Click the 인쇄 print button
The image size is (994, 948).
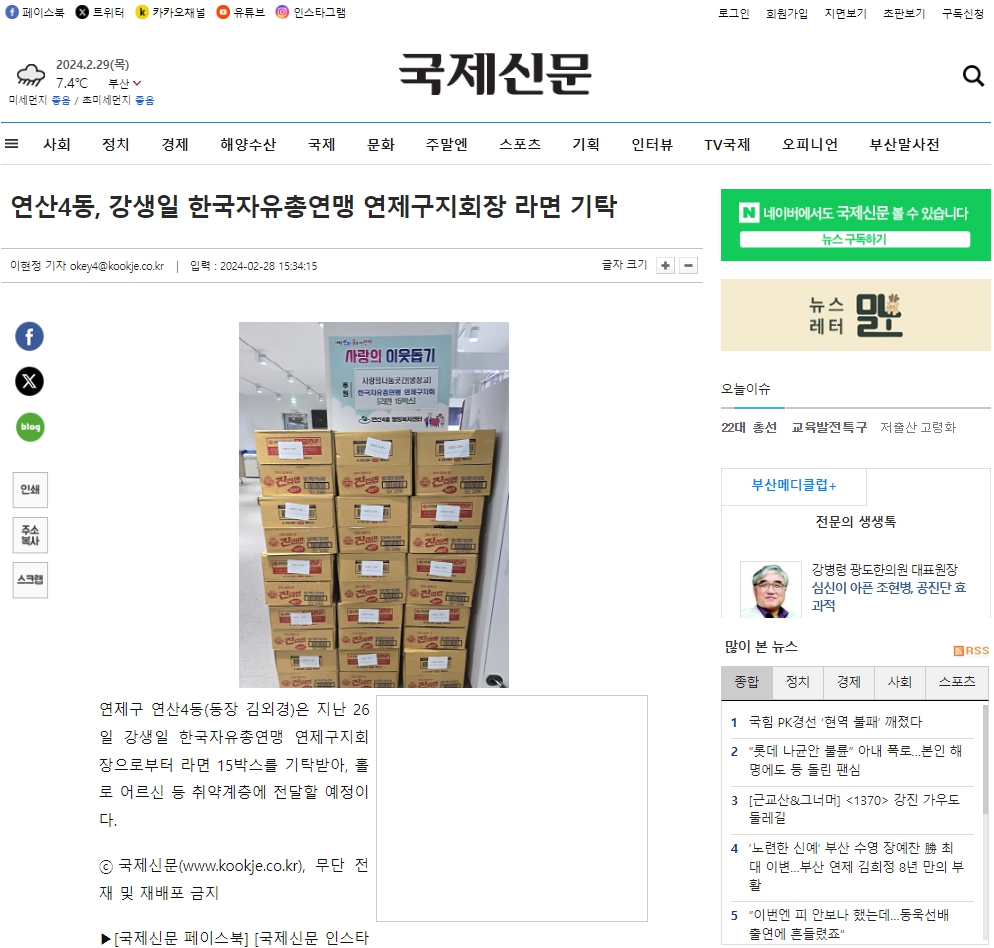coord(30,490)
